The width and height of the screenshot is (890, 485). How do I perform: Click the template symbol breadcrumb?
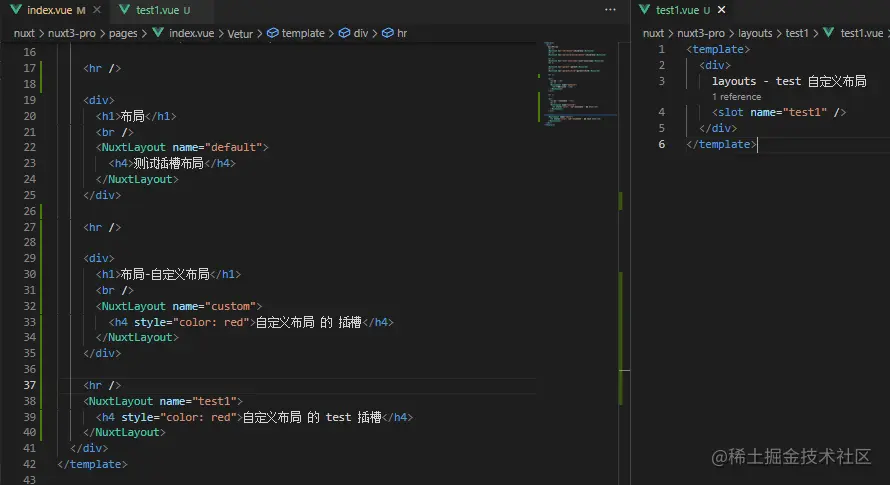303,33
